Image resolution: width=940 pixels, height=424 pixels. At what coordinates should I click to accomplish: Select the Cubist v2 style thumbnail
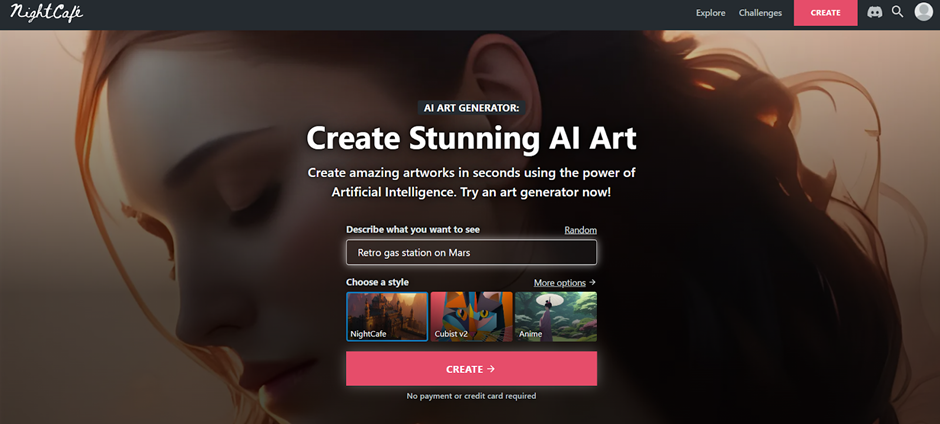(471, 317)
